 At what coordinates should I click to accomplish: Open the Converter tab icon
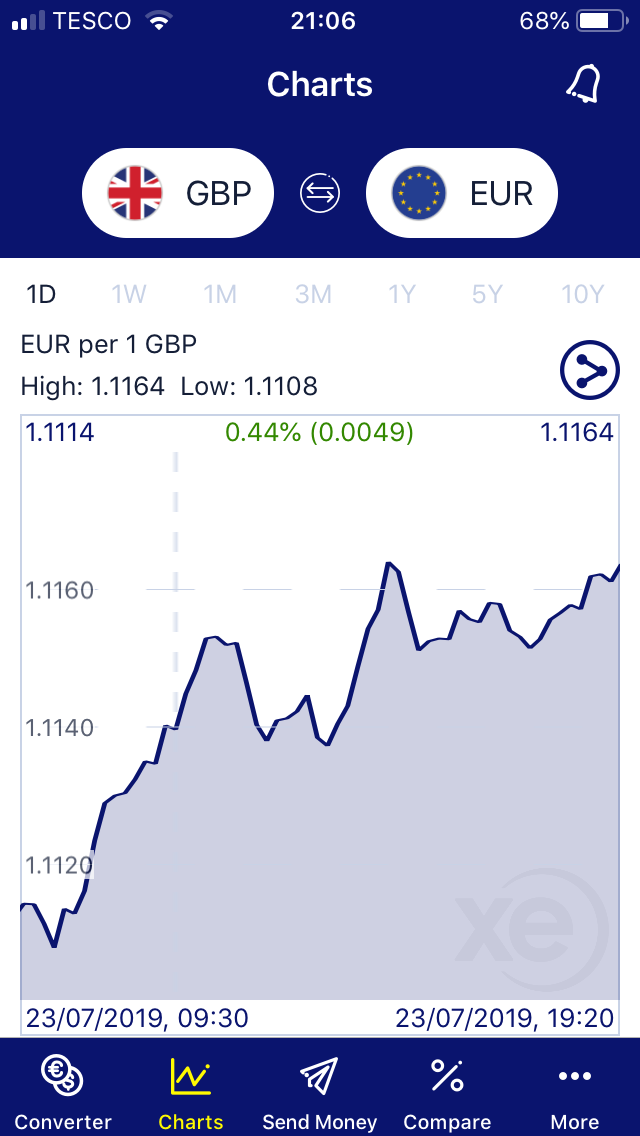point(62,1076)
